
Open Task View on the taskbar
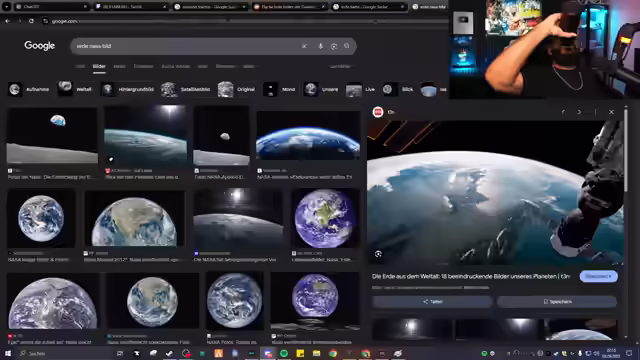120,353
